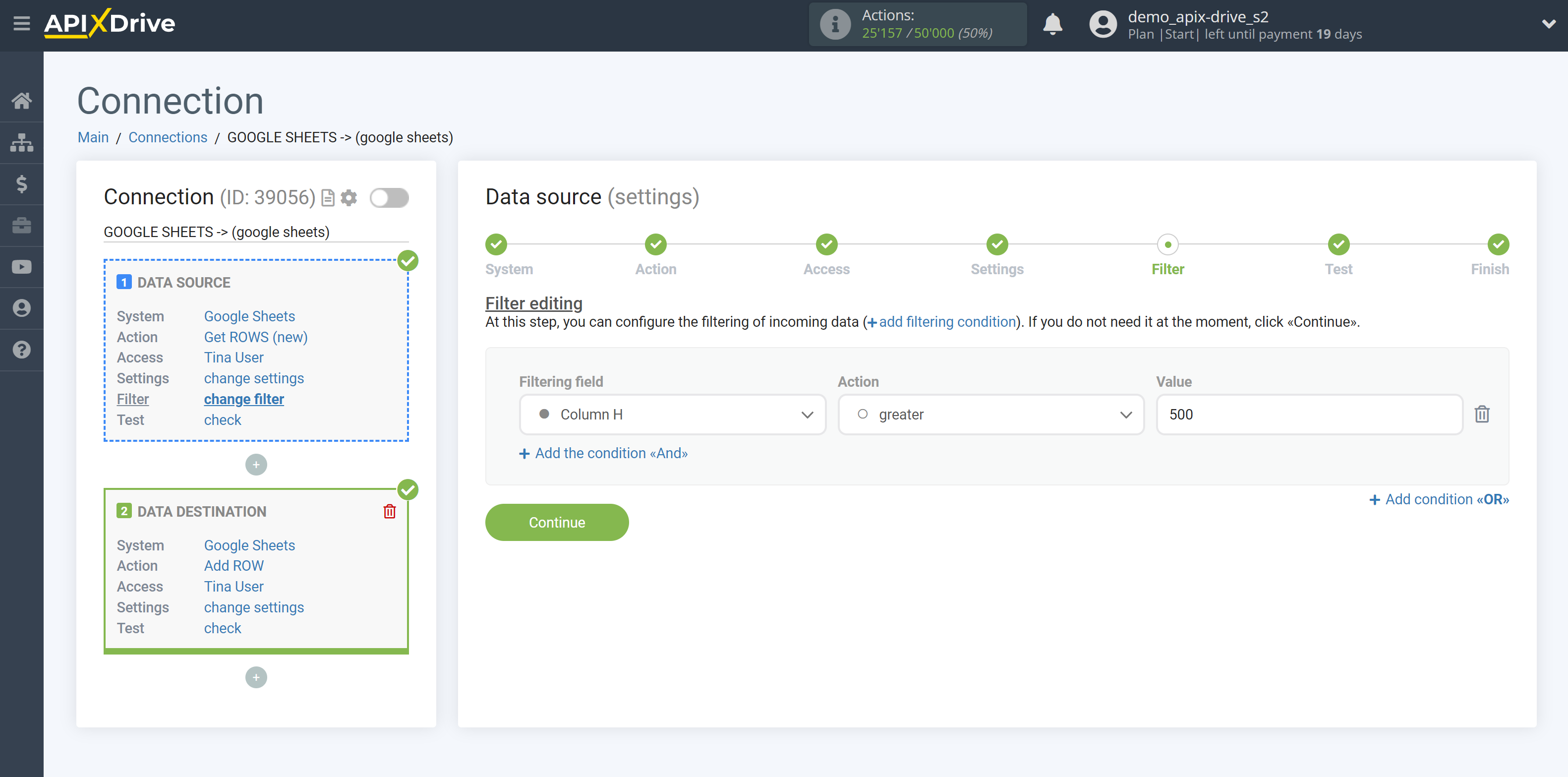Image resolution: width=1568 pixels, height=777 pixels.
Task: Open the profile sidebar icon
Action: 21,308
